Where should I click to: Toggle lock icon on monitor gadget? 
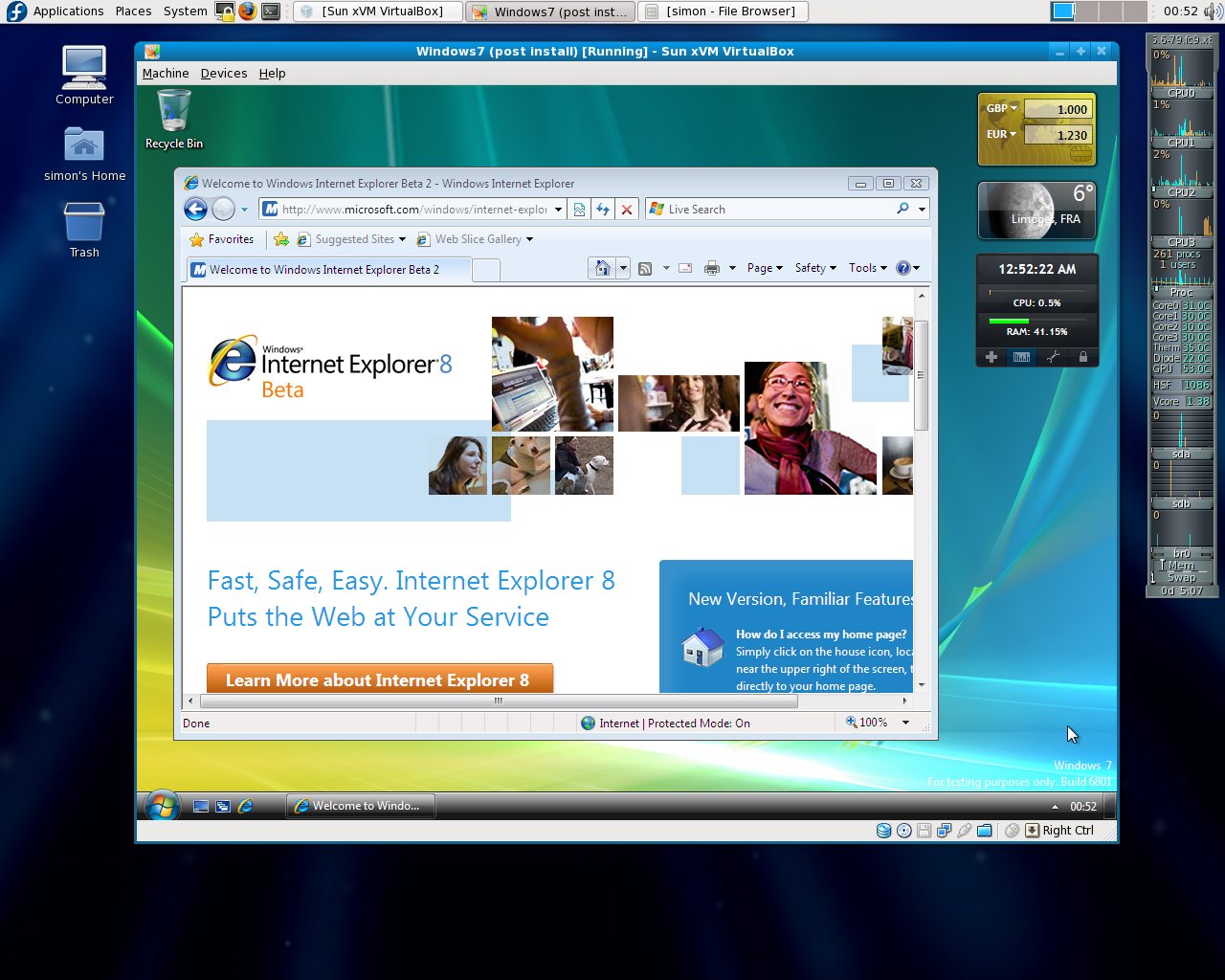(1083, 357)
